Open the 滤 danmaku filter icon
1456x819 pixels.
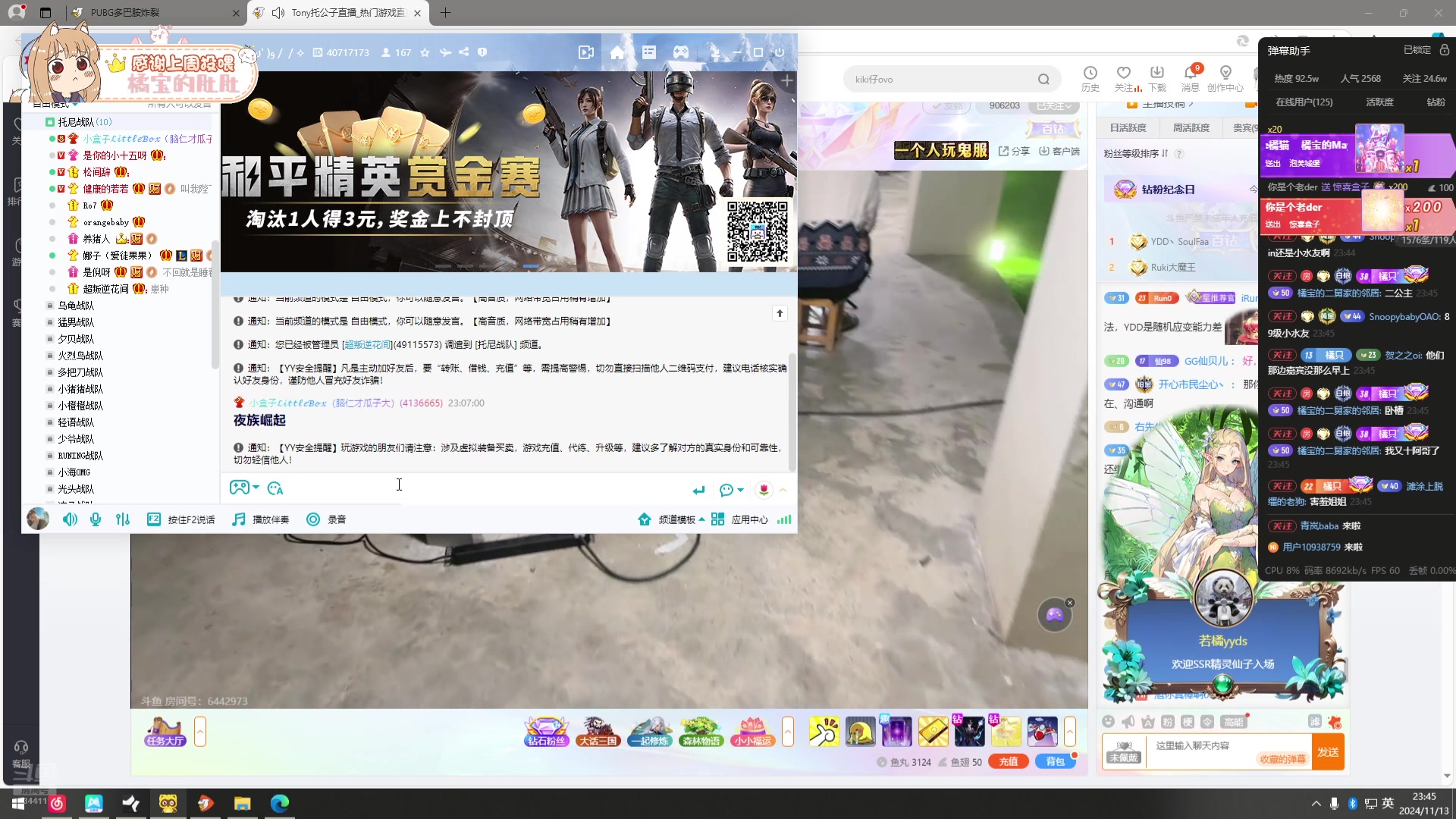pyautogui.click(x=1316, y=722)
